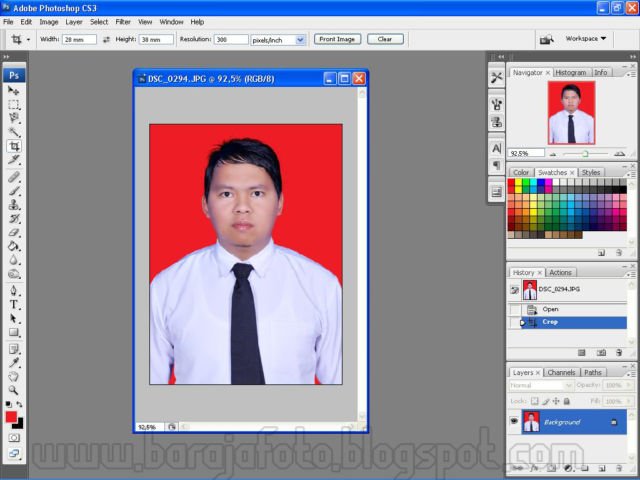Select the Eyedropper tool

(13, 363)
